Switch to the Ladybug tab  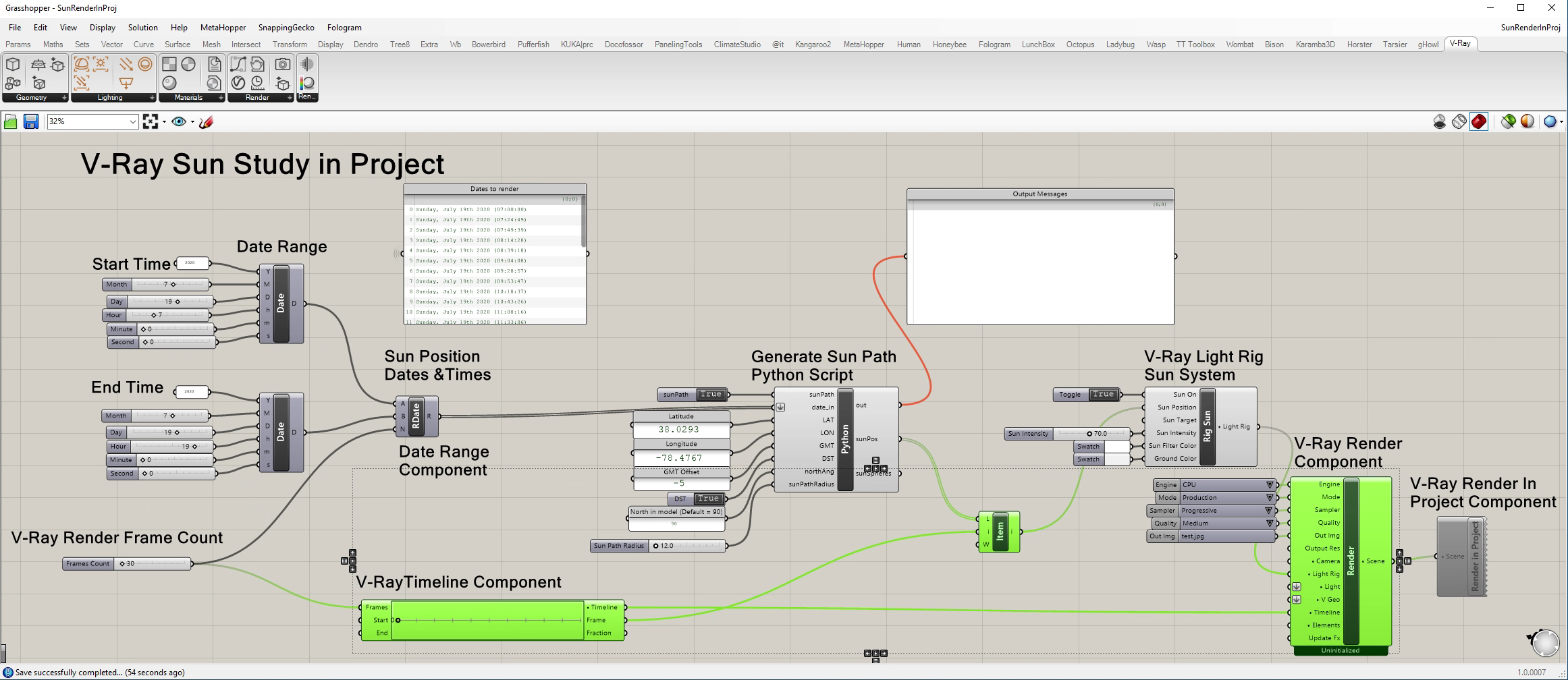point(1120,45)
